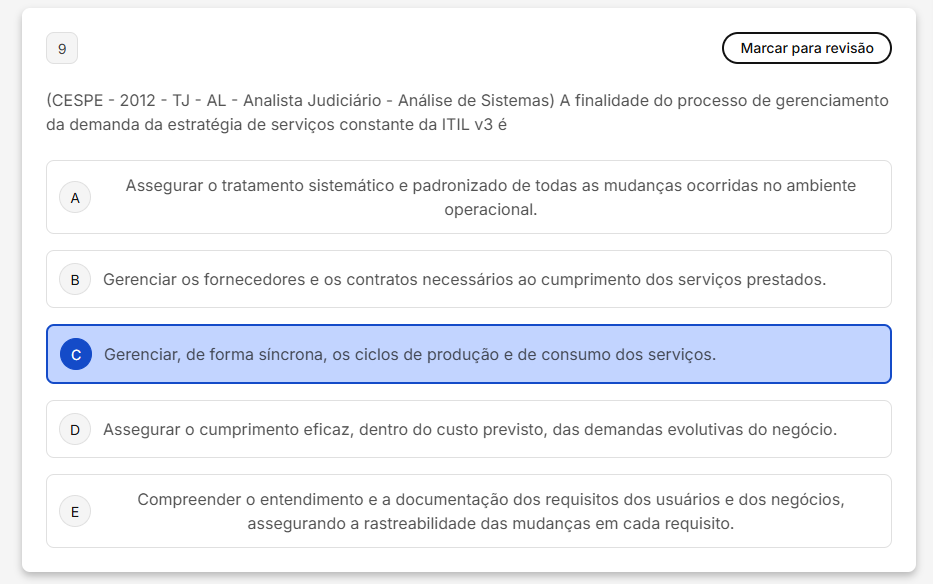Click 'ITIL v3 é' in the question text

coord(474,125)
